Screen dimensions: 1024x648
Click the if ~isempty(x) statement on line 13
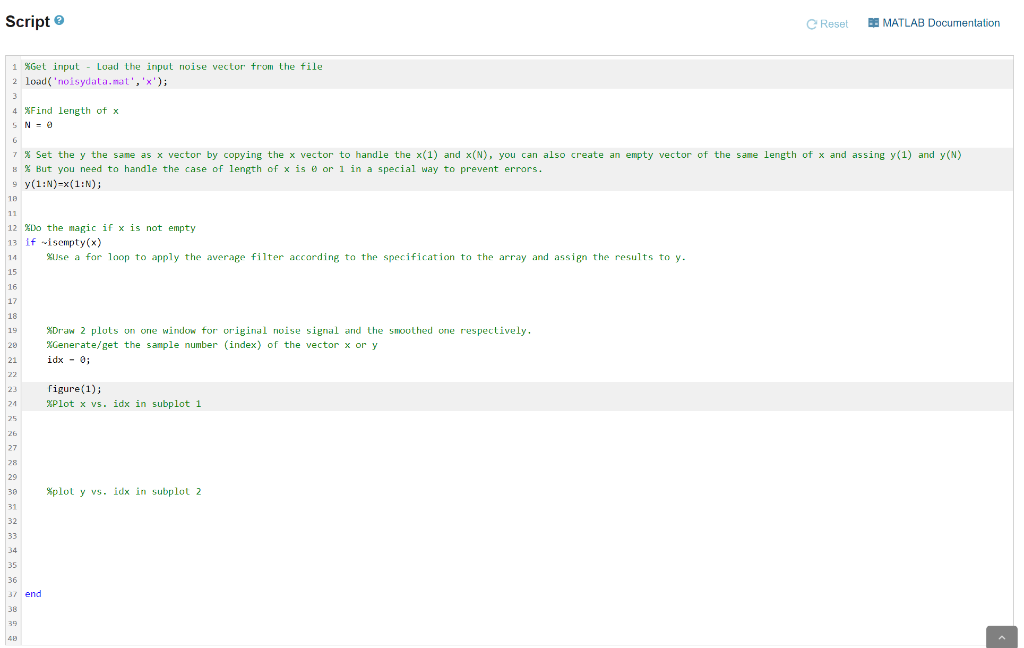coord(63,241)
